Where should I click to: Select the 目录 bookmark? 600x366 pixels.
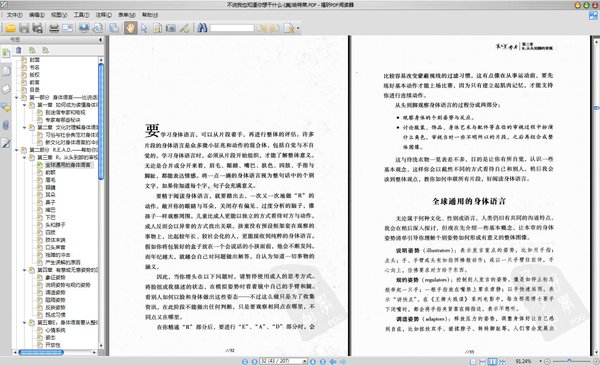click(x=34, y=90)
